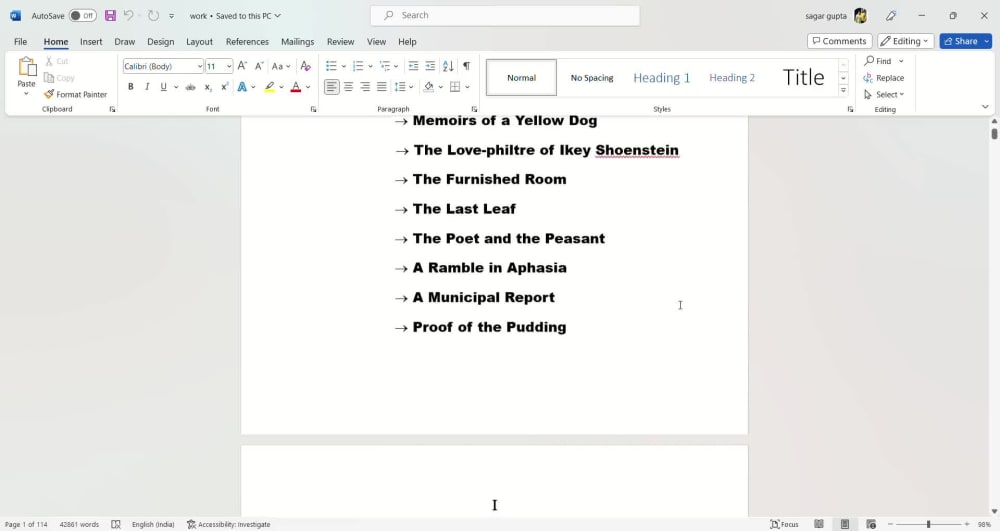Apply Superscript formatting
1000x531 pixels.
point(224,87)
